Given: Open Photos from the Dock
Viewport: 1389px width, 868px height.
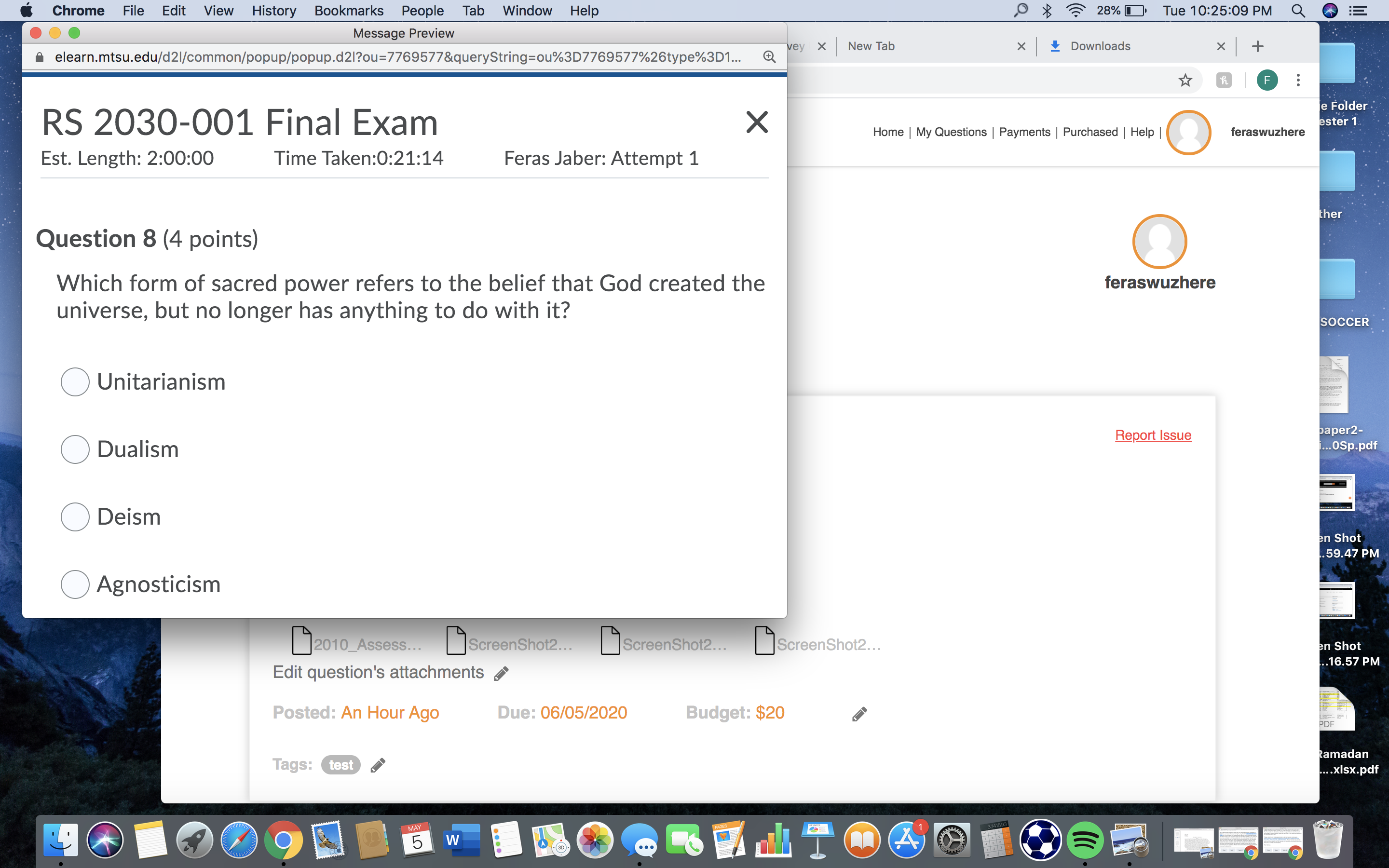Looking at the screenshot, I should [595, 841].
